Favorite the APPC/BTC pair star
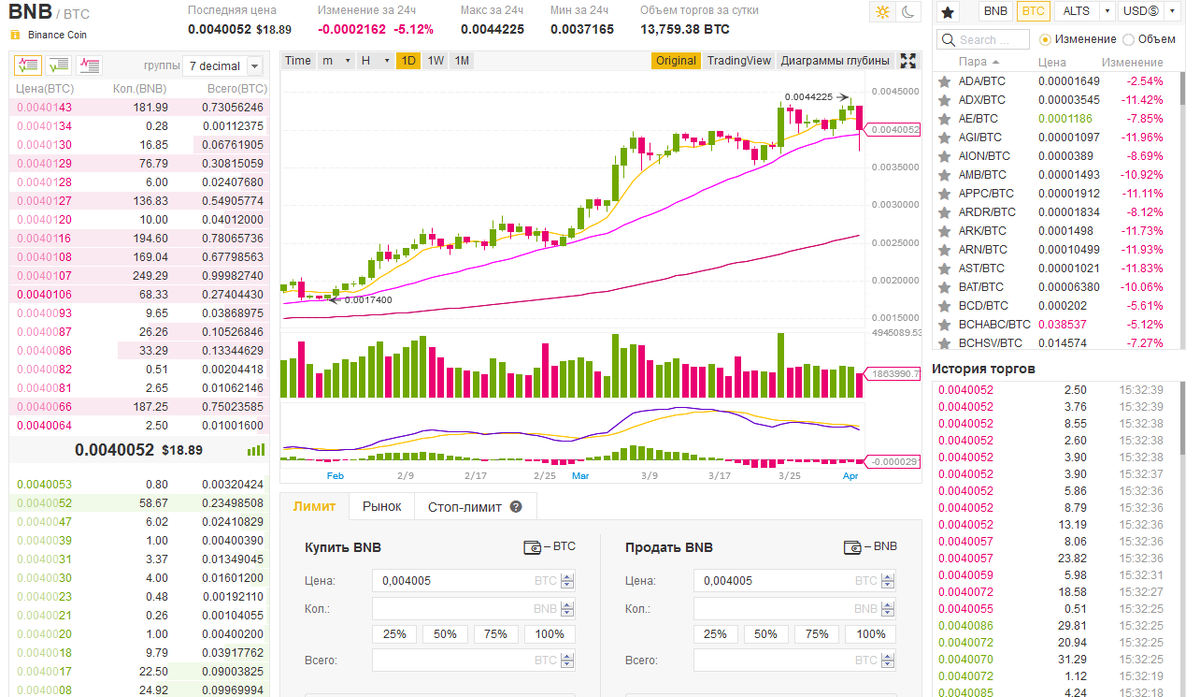The height and width of the screenshot is (697, 1200). [x=943, y=193]
